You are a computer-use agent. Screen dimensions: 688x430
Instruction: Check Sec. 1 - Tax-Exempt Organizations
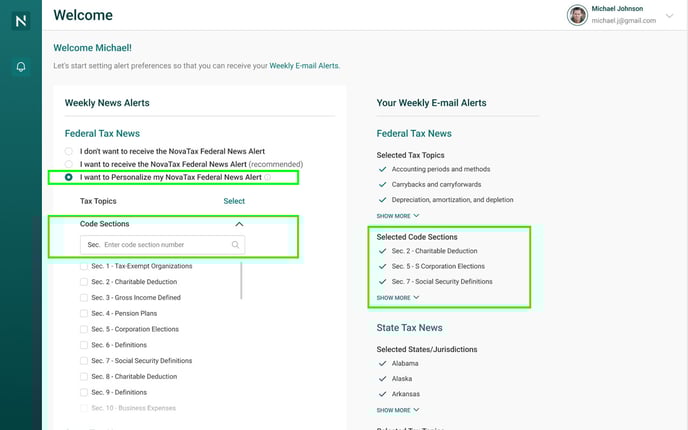(84, 266)
